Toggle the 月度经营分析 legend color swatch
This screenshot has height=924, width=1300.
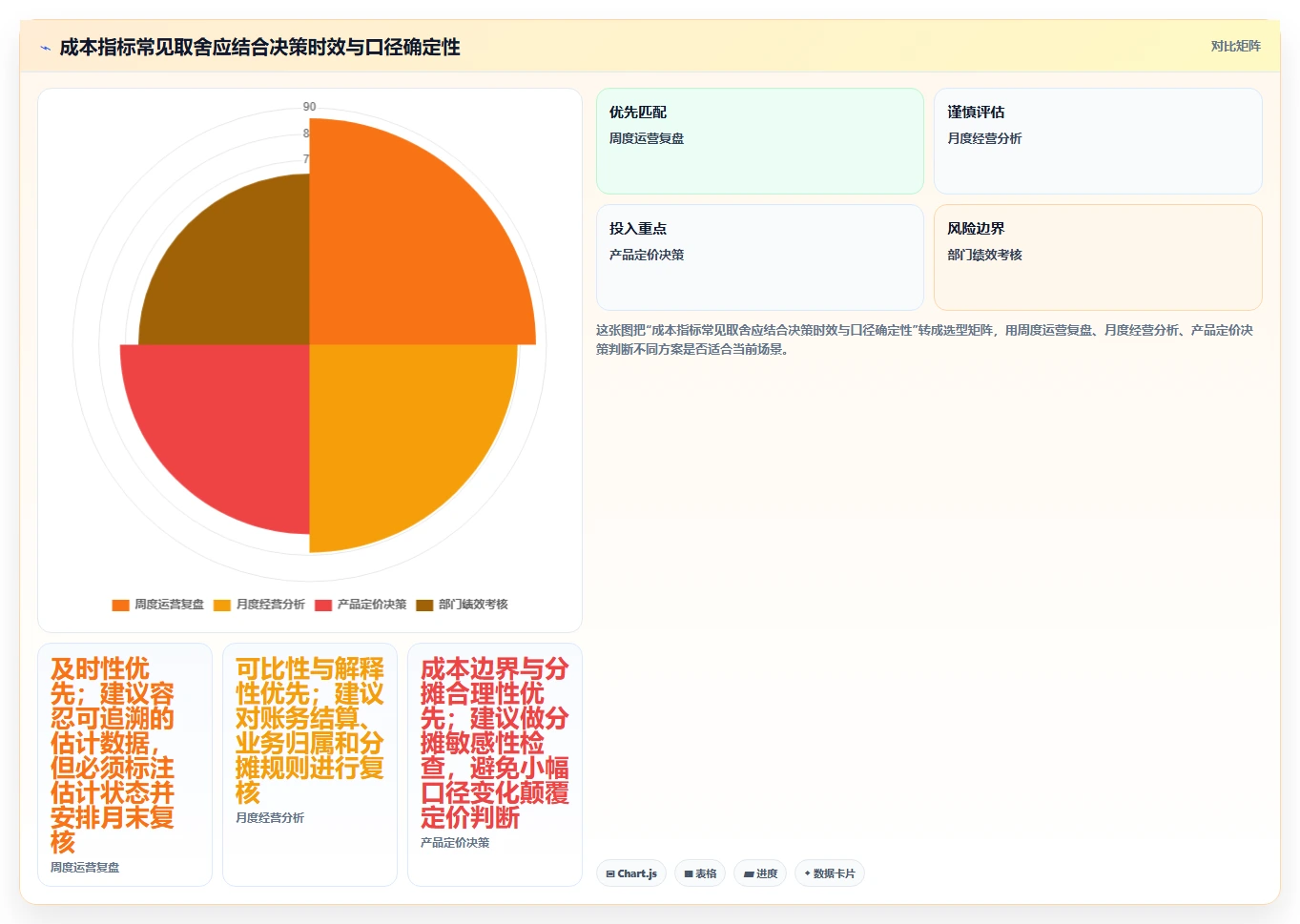pos(222,605)
